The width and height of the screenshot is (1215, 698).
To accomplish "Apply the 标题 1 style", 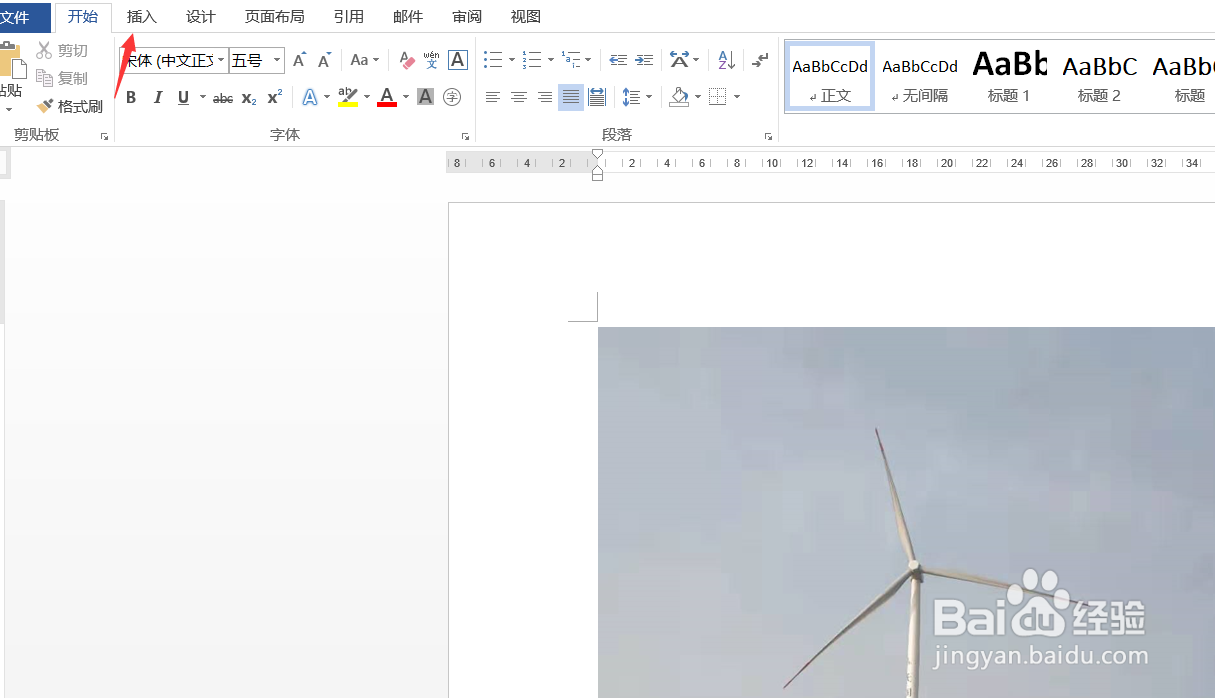I will (x=1009, y=77).
